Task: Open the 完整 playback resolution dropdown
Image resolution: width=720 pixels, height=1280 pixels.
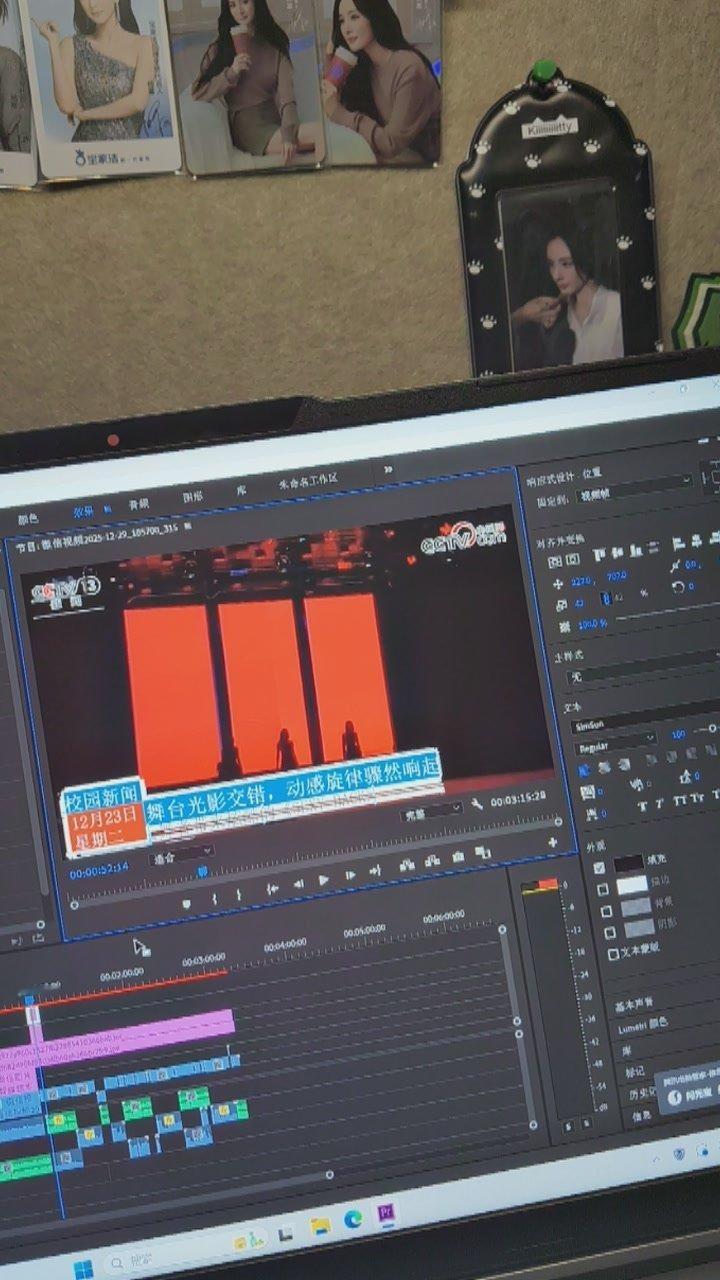Action: point(432,810)
